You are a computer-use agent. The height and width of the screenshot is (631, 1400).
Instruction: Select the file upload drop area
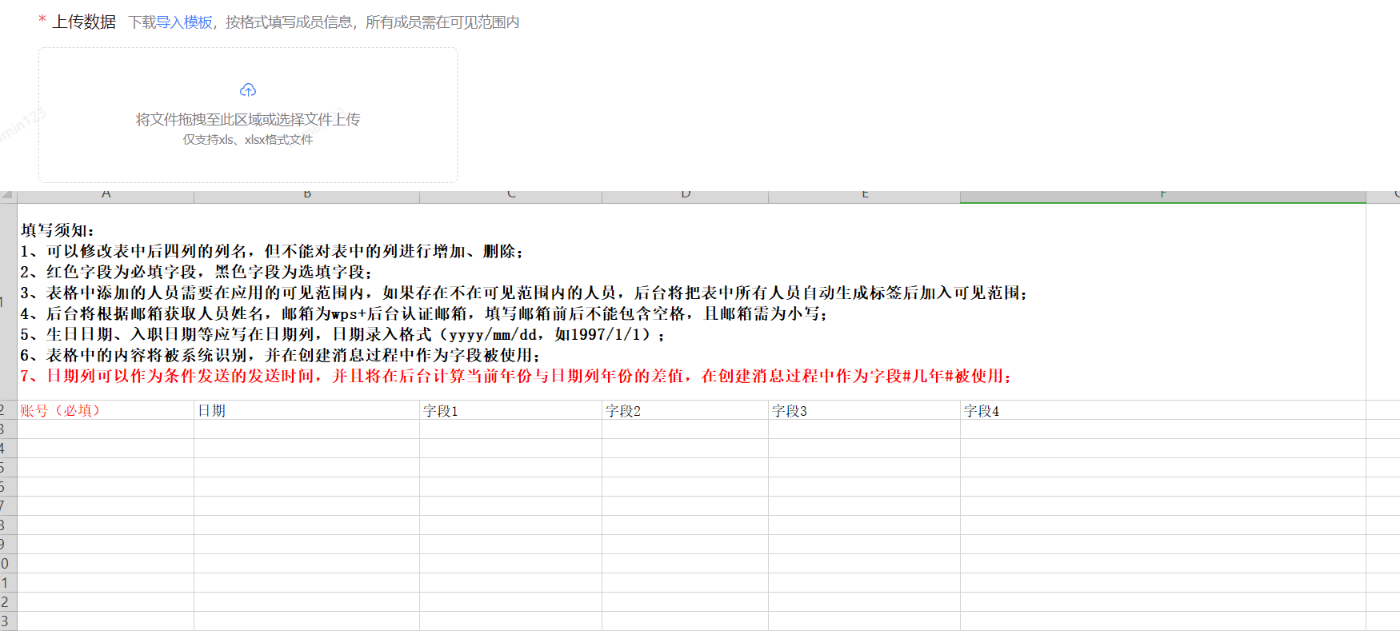tap(247, 115)
